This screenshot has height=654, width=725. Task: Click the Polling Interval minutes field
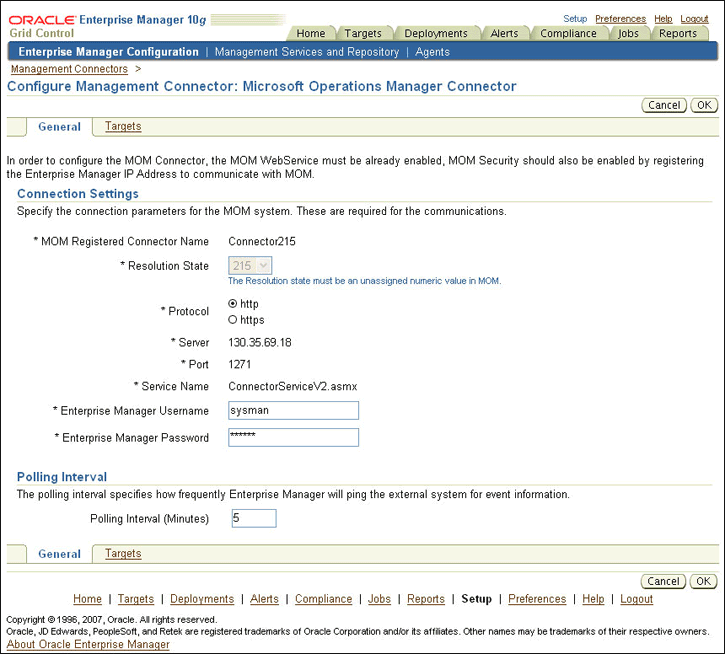(x=253, y=518)
